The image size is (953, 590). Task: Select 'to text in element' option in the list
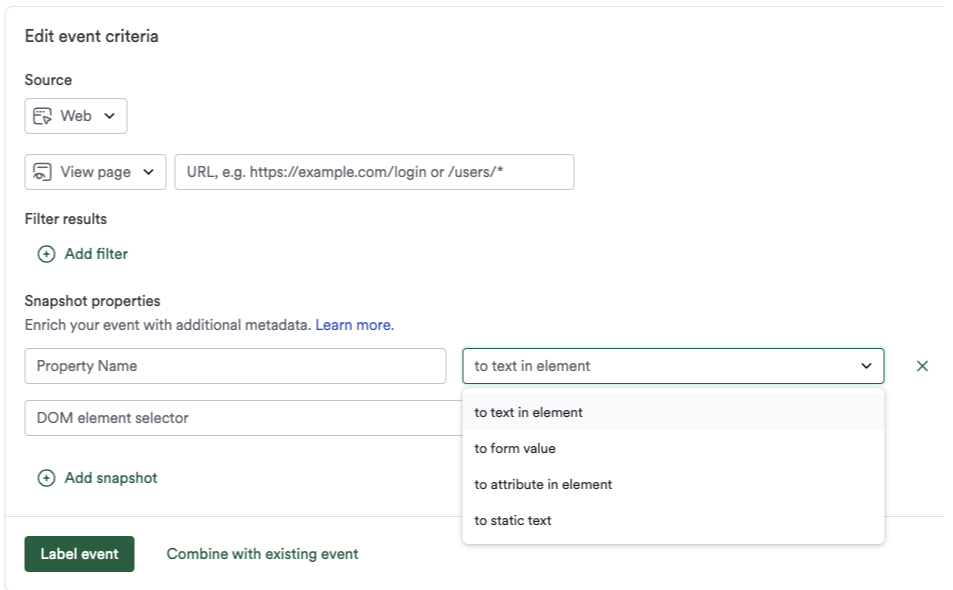pyautogui.click(x=673, y=412)
